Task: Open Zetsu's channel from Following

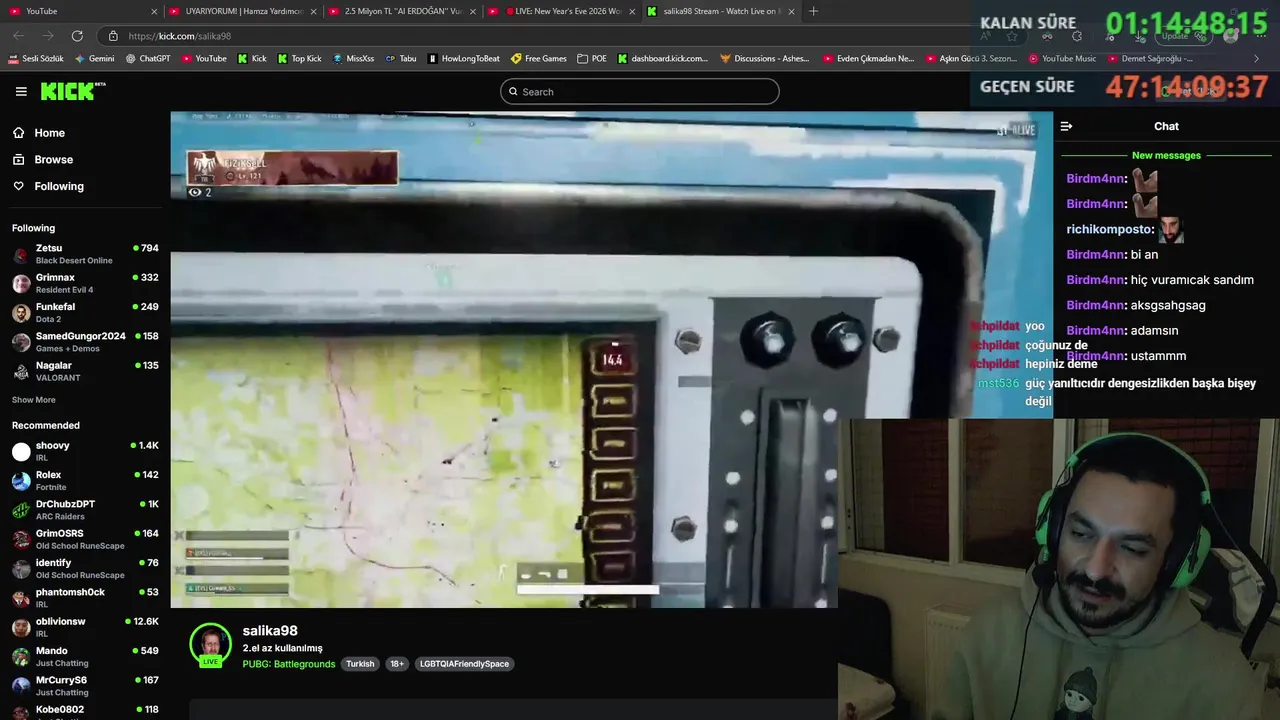Action: pos(86,254)
